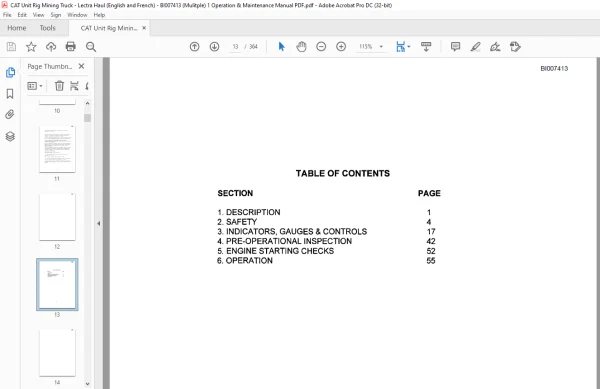Image resolution: width=600 pixels, height=389 pixels.
Task: Open the Bookmarks panel icon
Action: click(10, 94)
